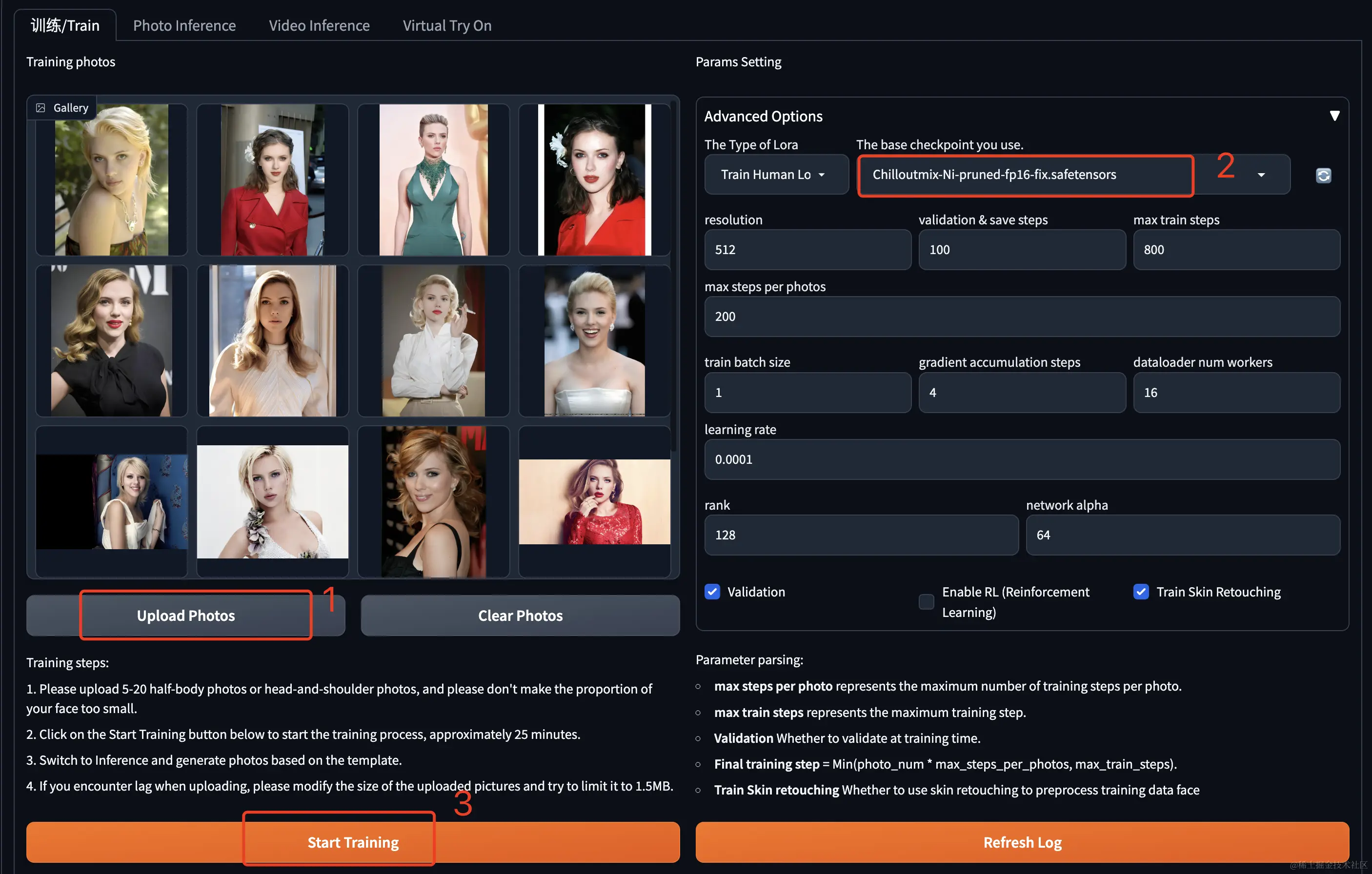
Task: Go to the Virtual Try On tab
Action: click(x=447, y=26)
